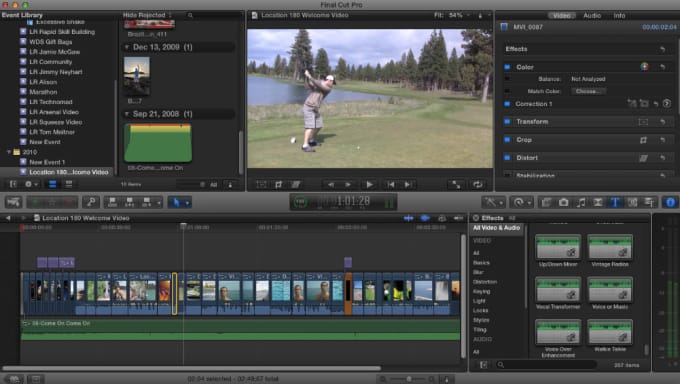Open the Hide Rejected filter dropdown
Screen dimensions: 680x384
[x=147, y=15]
